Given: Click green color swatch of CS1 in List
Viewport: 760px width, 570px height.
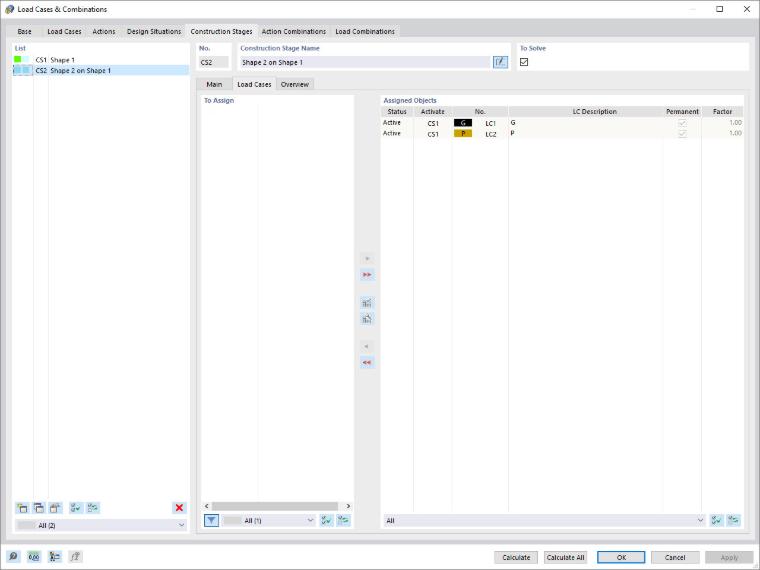Looking at the screenshot, I should (x=17, y=60).
